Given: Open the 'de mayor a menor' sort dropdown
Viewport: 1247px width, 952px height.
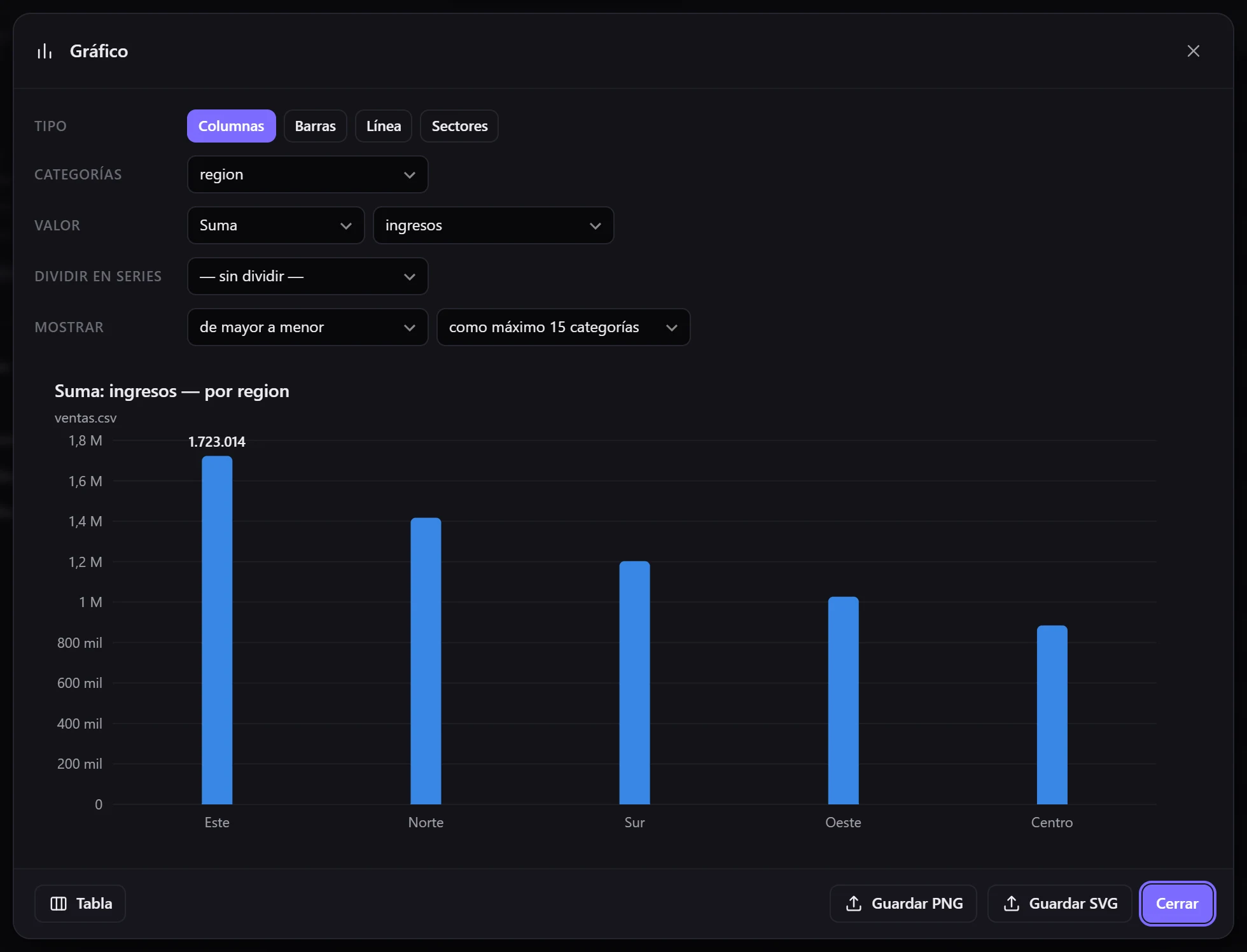Looking at the screenshot, I should pyautogui.click(x=307, y=327).
